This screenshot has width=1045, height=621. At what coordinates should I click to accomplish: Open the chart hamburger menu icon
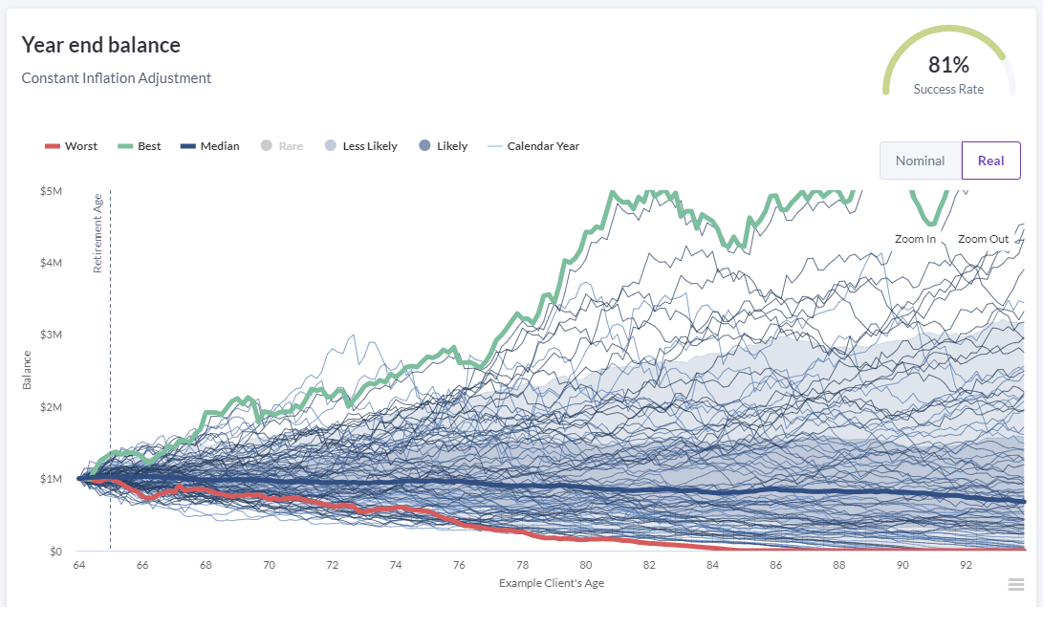[1016, 585]
